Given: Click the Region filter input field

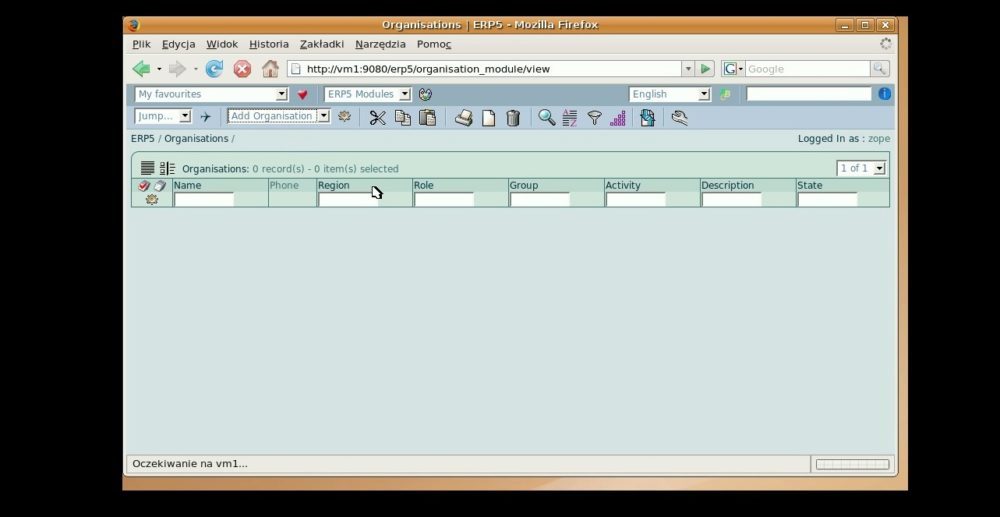Looking at the screenshot, I should (x=347, y=200).
